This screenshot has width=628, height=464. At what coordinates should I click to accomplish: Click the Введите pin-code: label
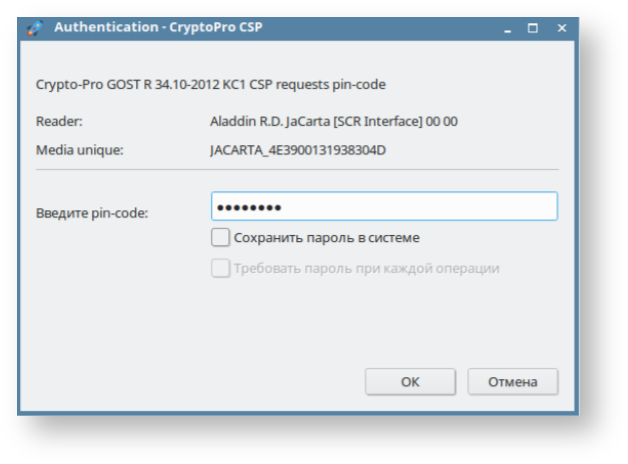[91, 212]
